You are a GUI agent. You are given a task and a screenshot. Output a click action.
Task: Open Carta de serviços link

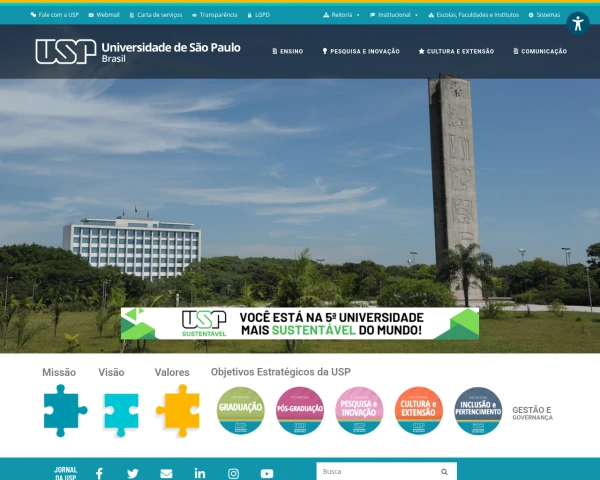pyautogui.click(x=156, y=15)
